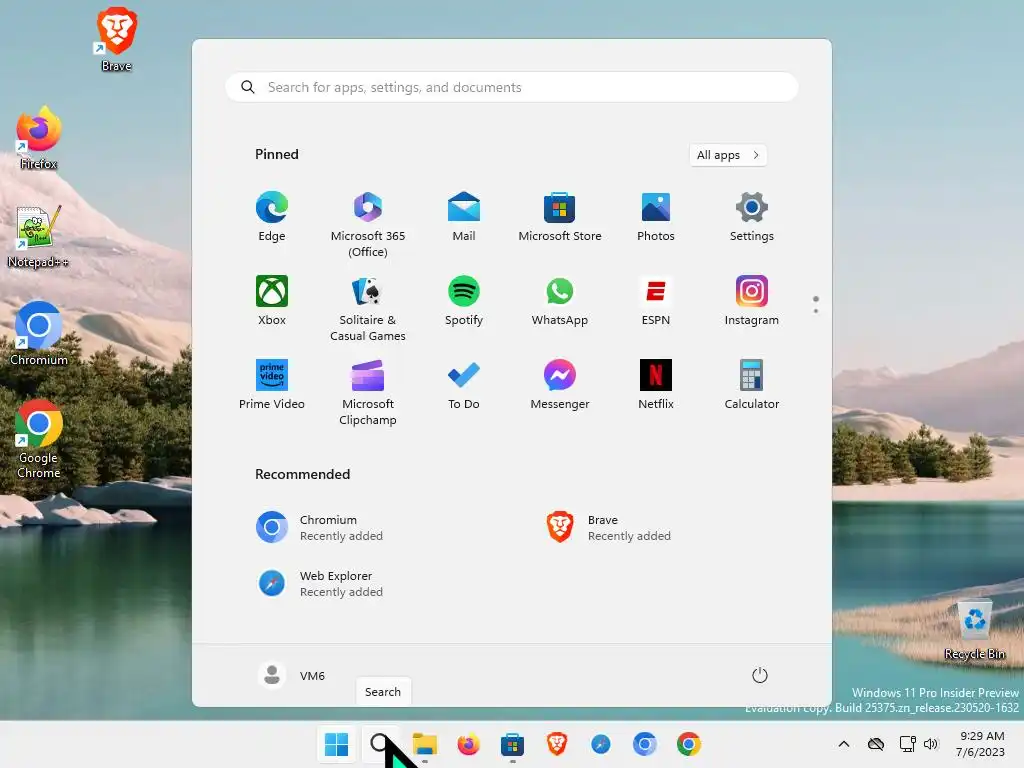Click the Start menu search field
Screen dimensions: 1024x768
pyautogui.click(x=512, y=88)
